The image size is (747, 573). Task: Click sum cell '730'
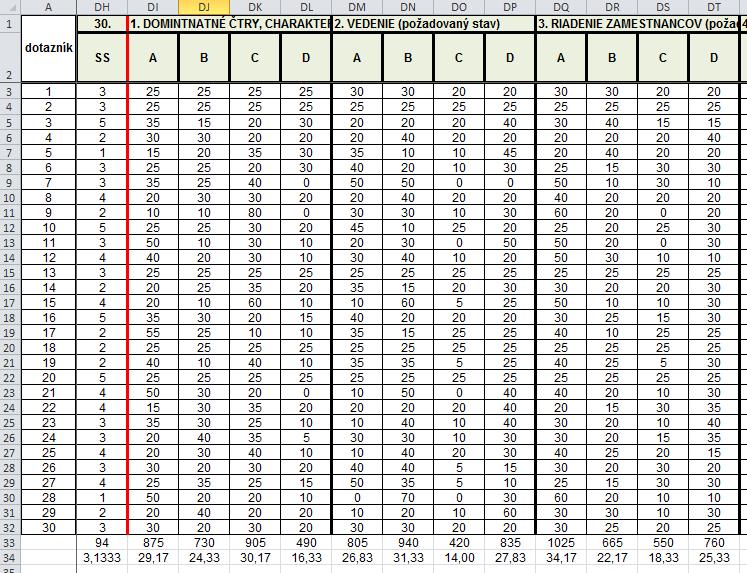[204, 543]
